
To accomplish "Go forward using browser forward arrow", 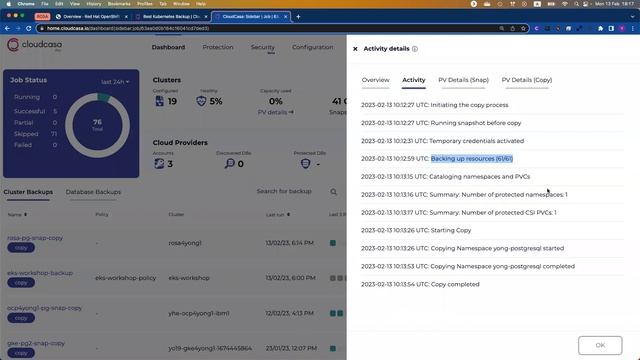I will coord(18,28).
